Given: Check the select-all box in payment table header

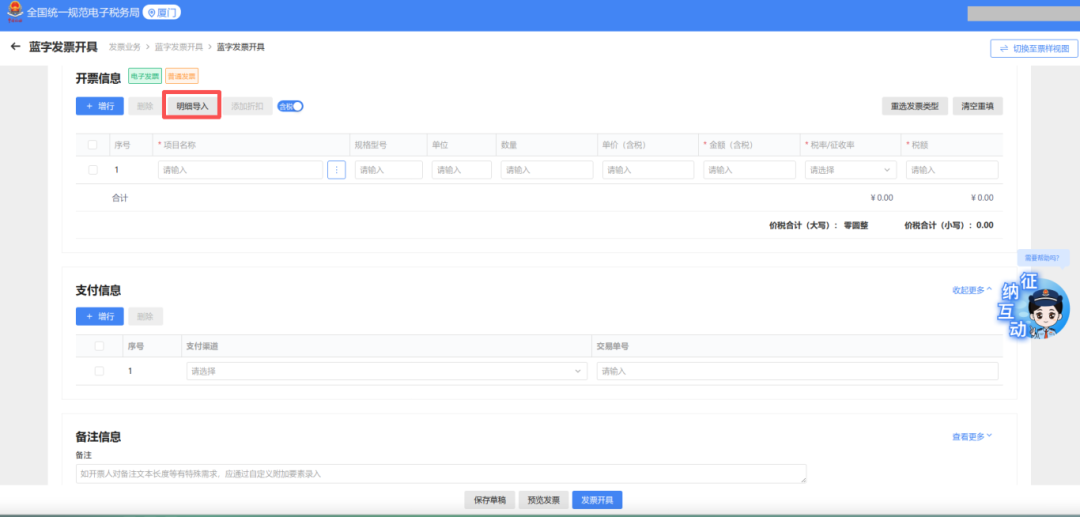Looking at the screenshot, I should tap(99, 346).
